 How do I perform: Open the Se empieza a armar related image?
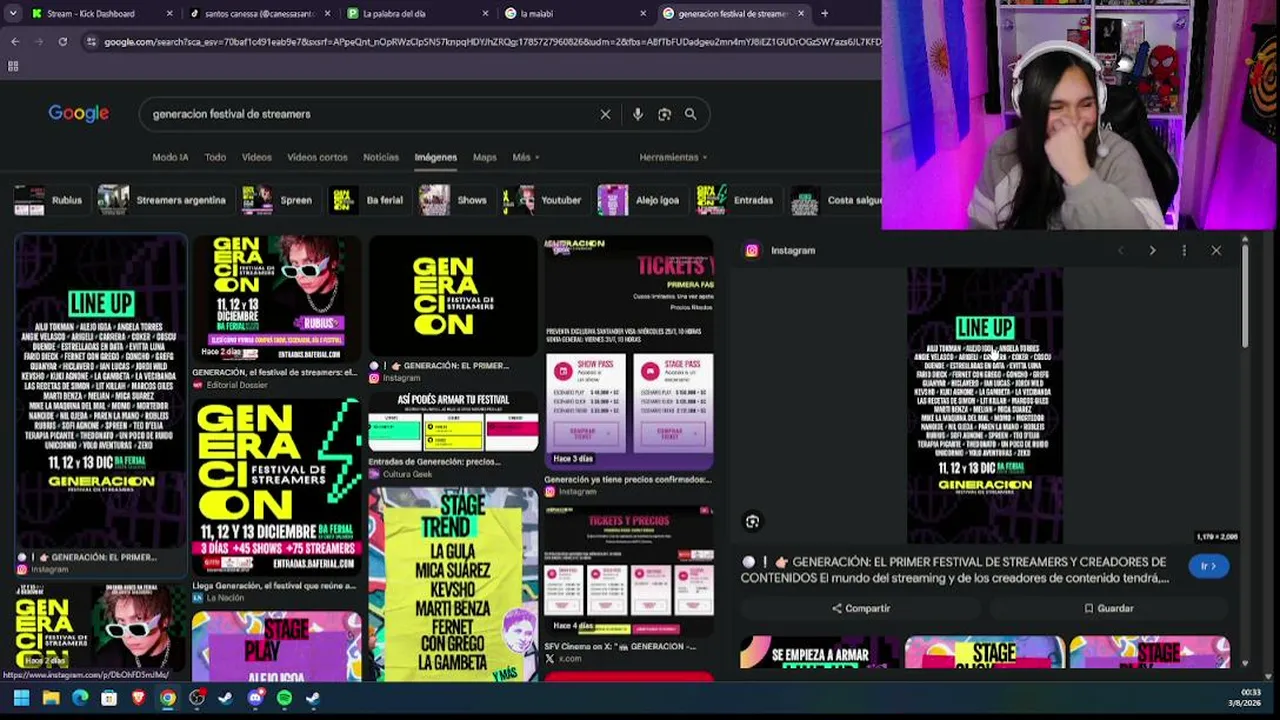819,652
